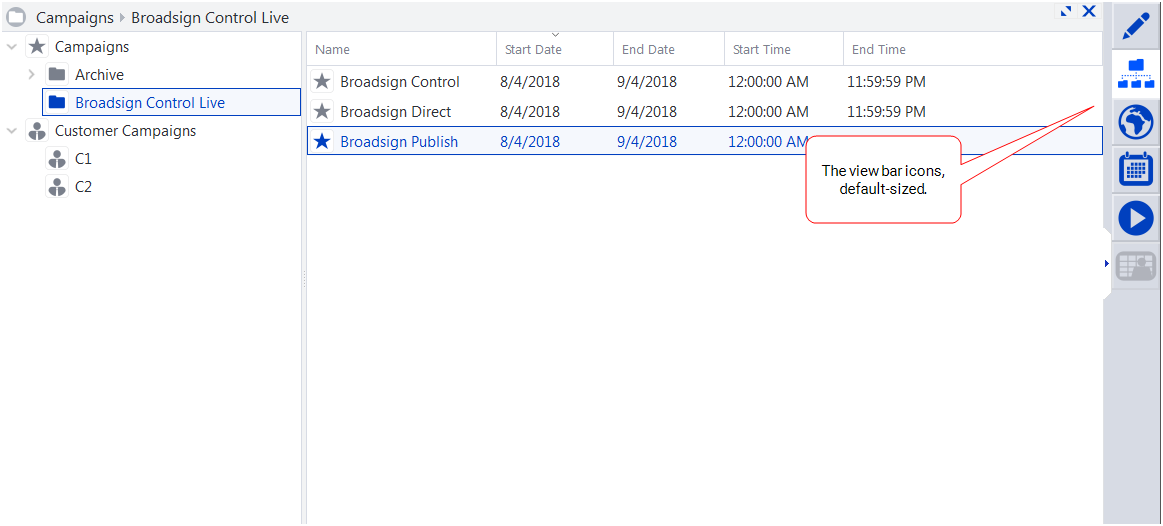
Task: Click Broadsign Publish start date 8/4/2018
Action: 530,141
